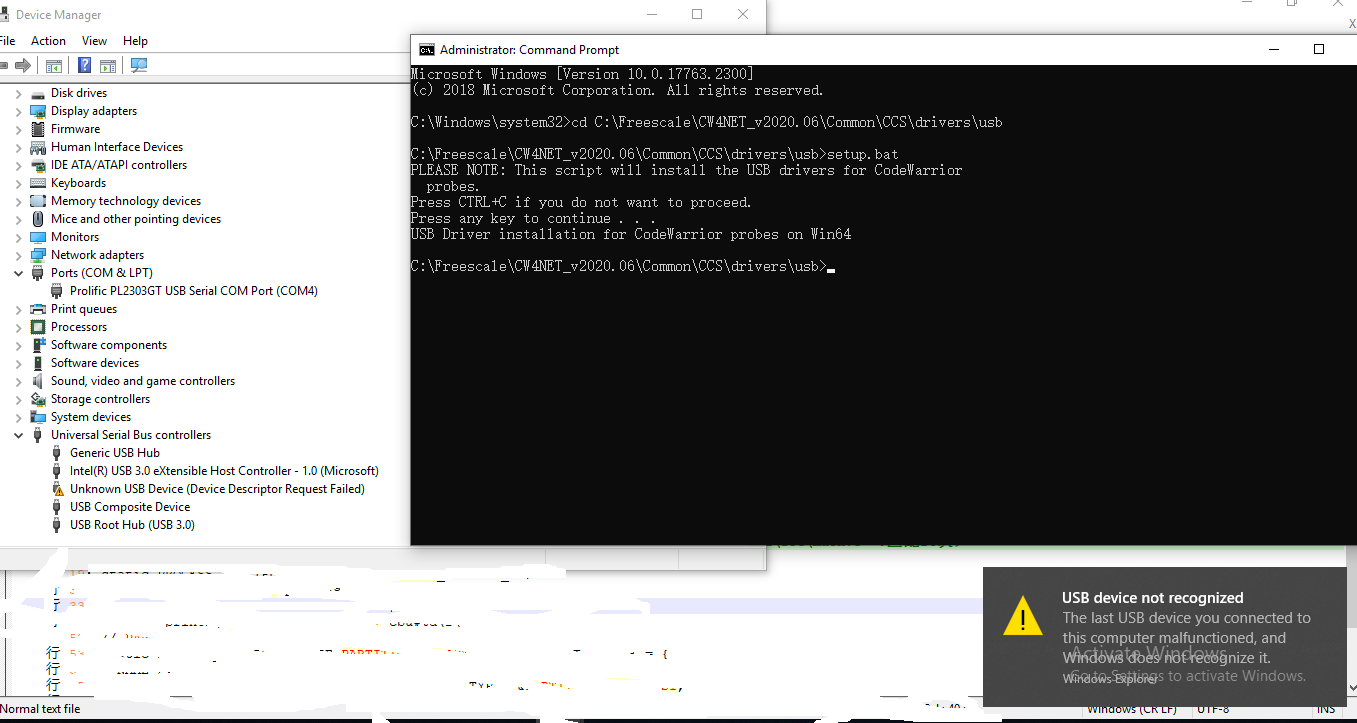Image resolution: width=1357 pixels, height=723 pixels.
Task: Open the Action menu
Action: [48, 40]
